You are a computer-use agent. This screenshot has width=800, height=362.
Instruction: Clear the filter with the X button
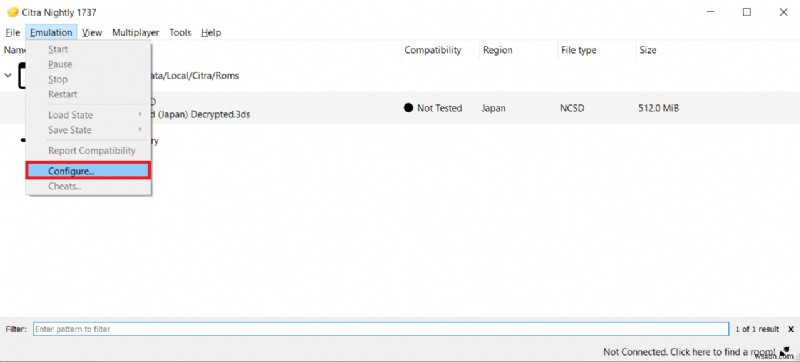(x=791, y=329)
